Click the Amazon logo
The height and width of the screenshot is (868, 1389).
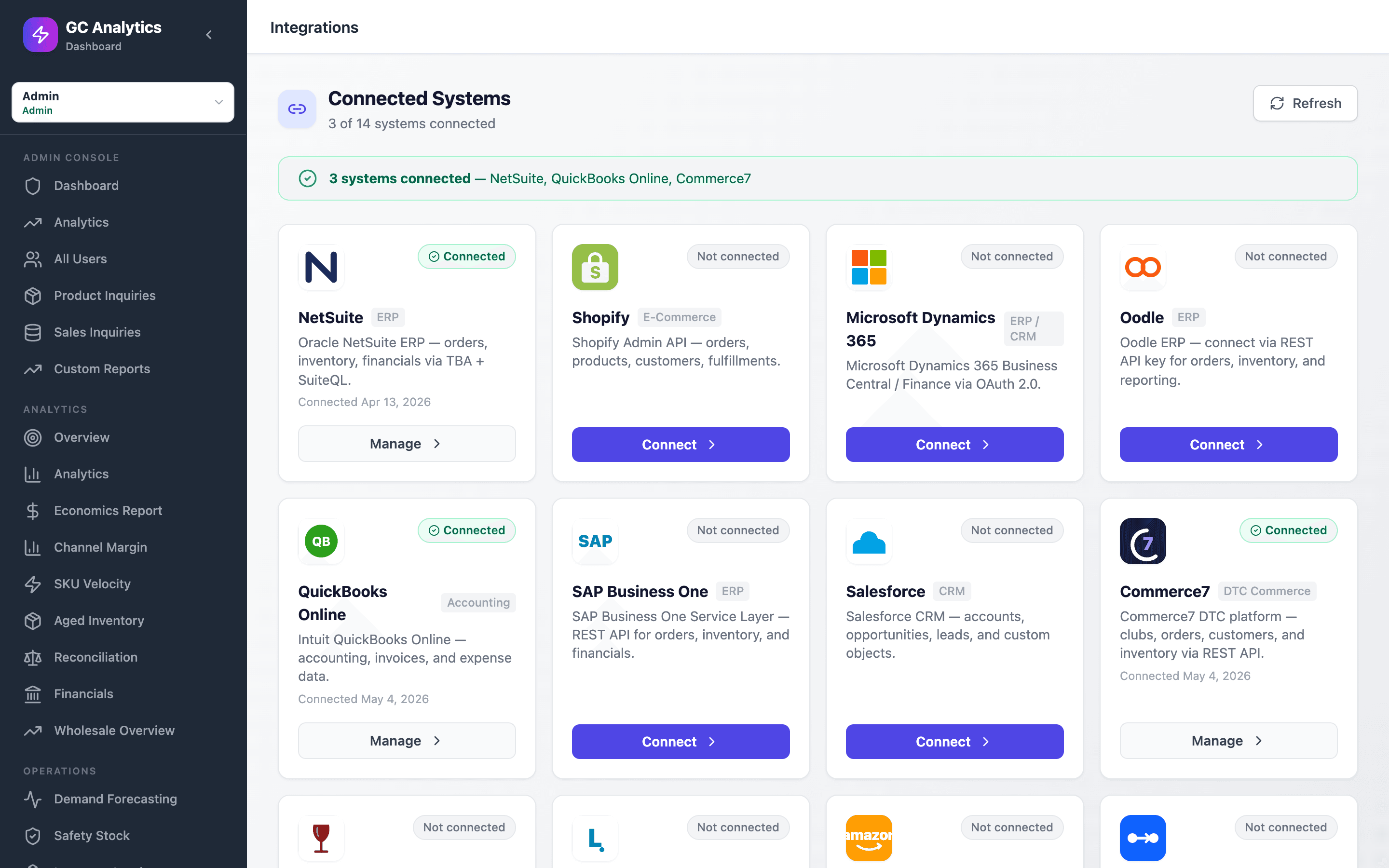click(x=869, y=838)
